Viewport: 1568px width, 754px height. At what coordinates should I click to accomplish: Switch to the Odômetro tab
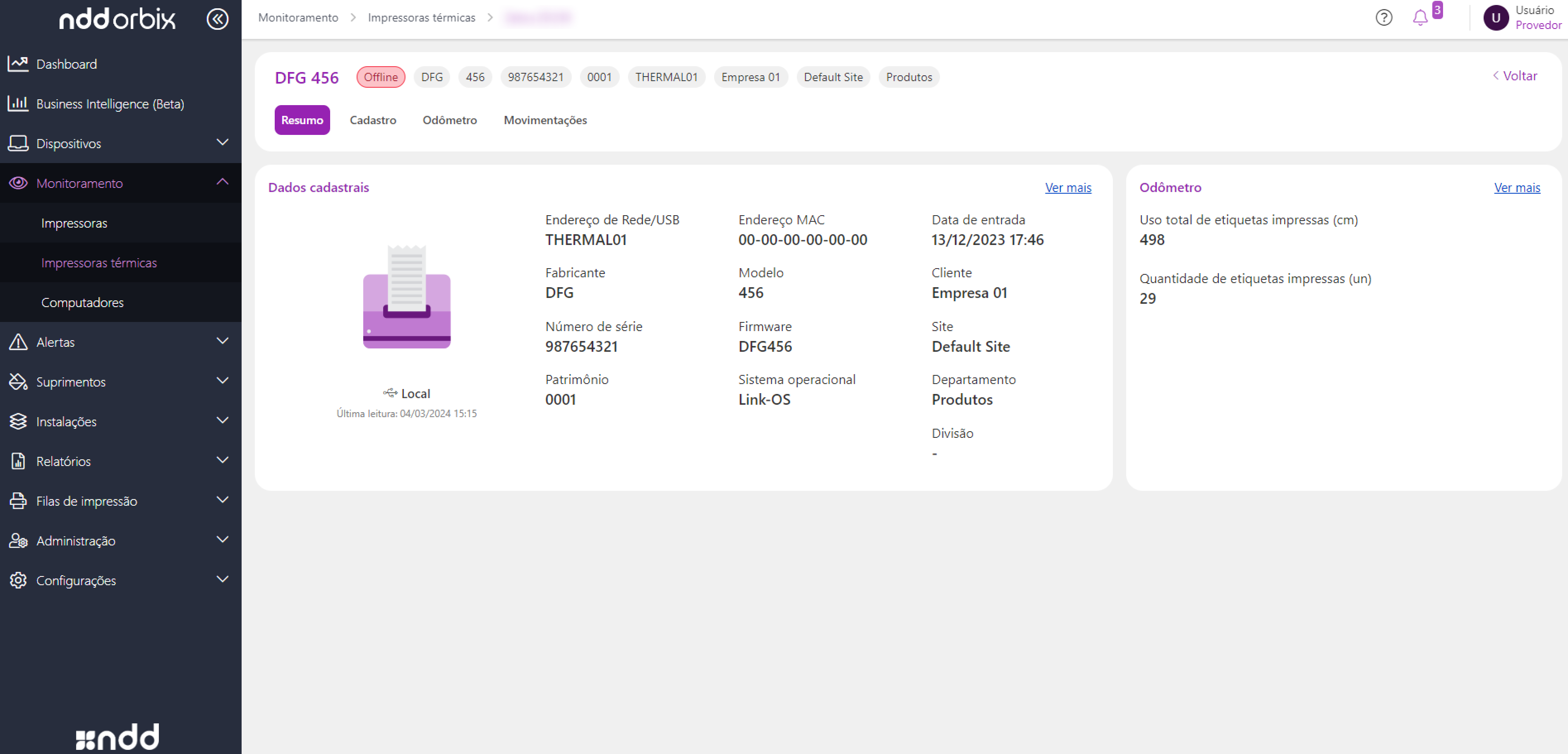[x=450, y=120]
